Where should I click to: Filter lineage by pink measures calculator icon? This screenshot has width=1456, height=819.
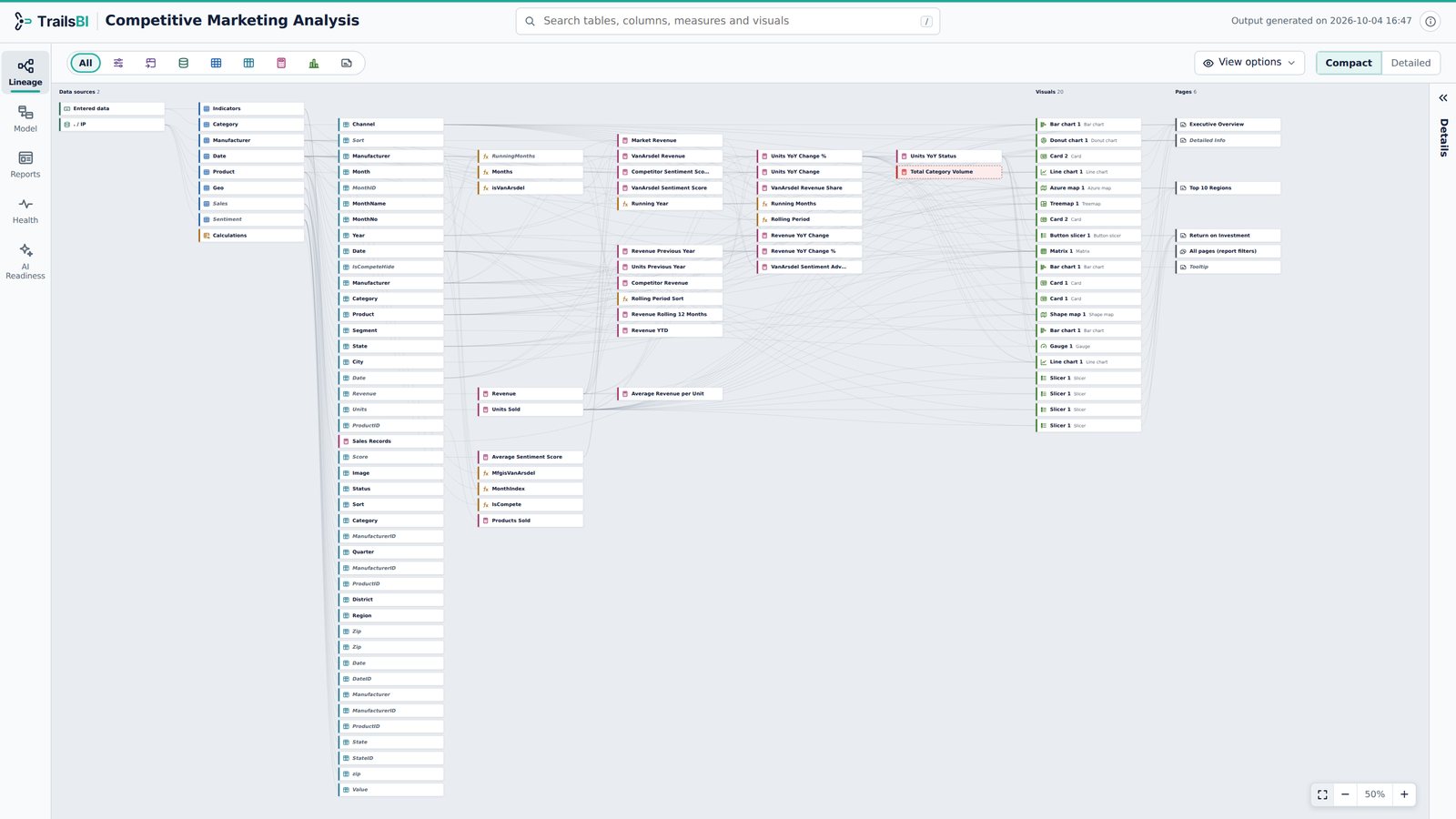pyautogui.click(x=281, y=63)
